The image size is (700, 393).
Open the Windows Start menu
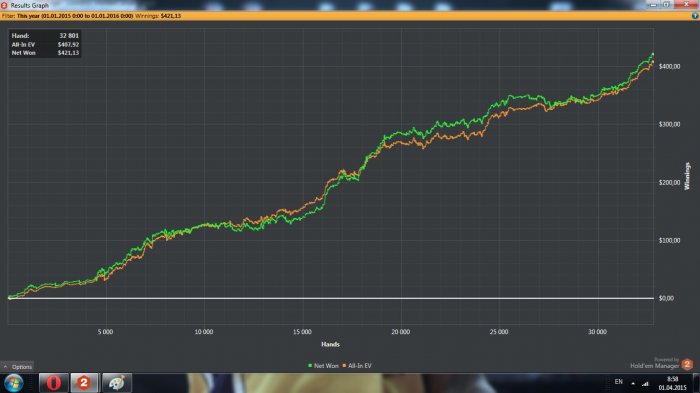point(13,383)
